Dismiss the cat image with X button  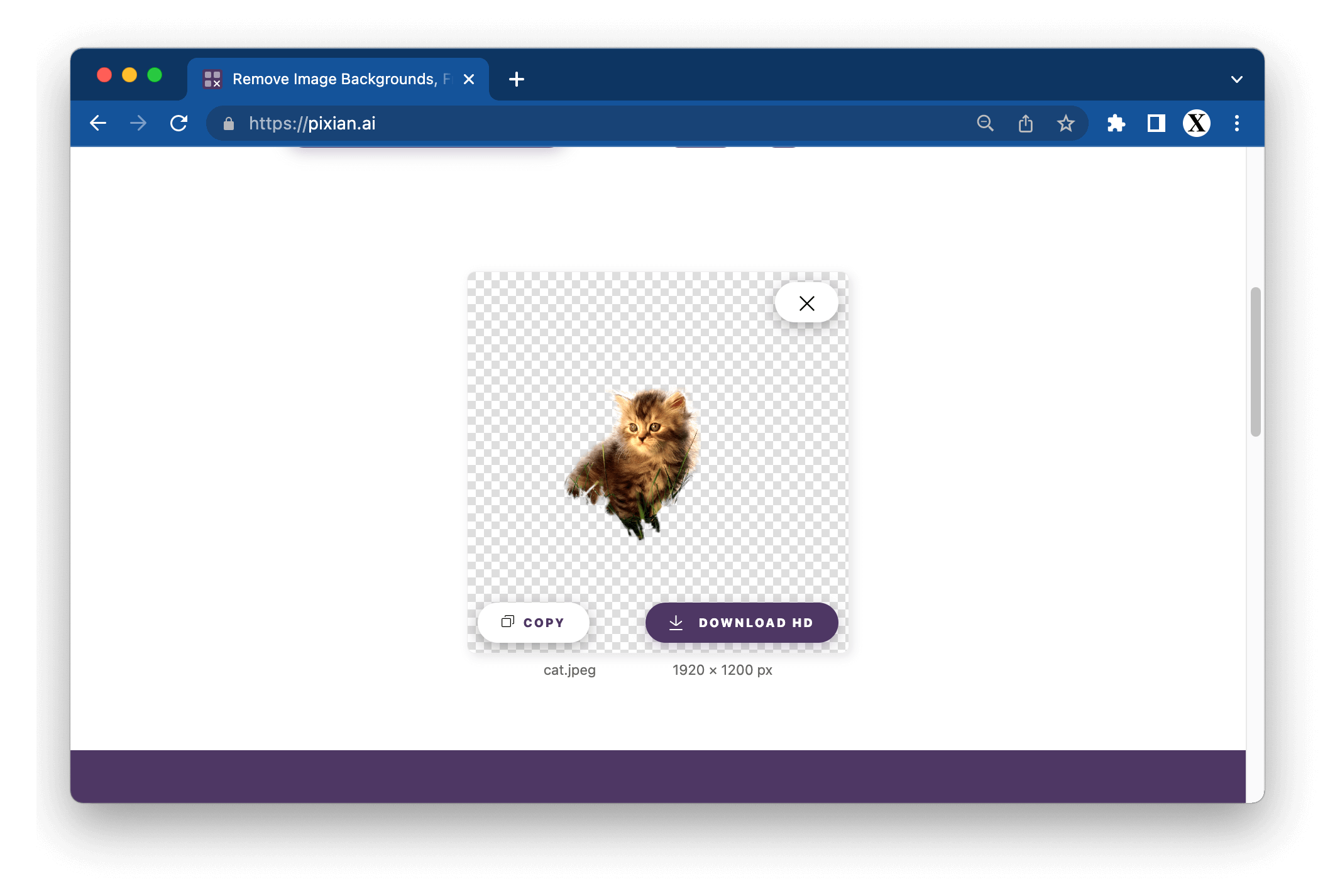(806, 303)
